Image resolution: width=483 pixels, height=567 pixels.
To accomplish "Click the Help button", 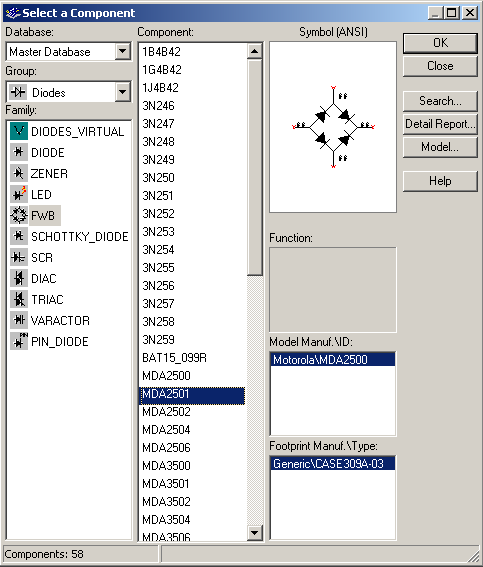I will point(440,181).
